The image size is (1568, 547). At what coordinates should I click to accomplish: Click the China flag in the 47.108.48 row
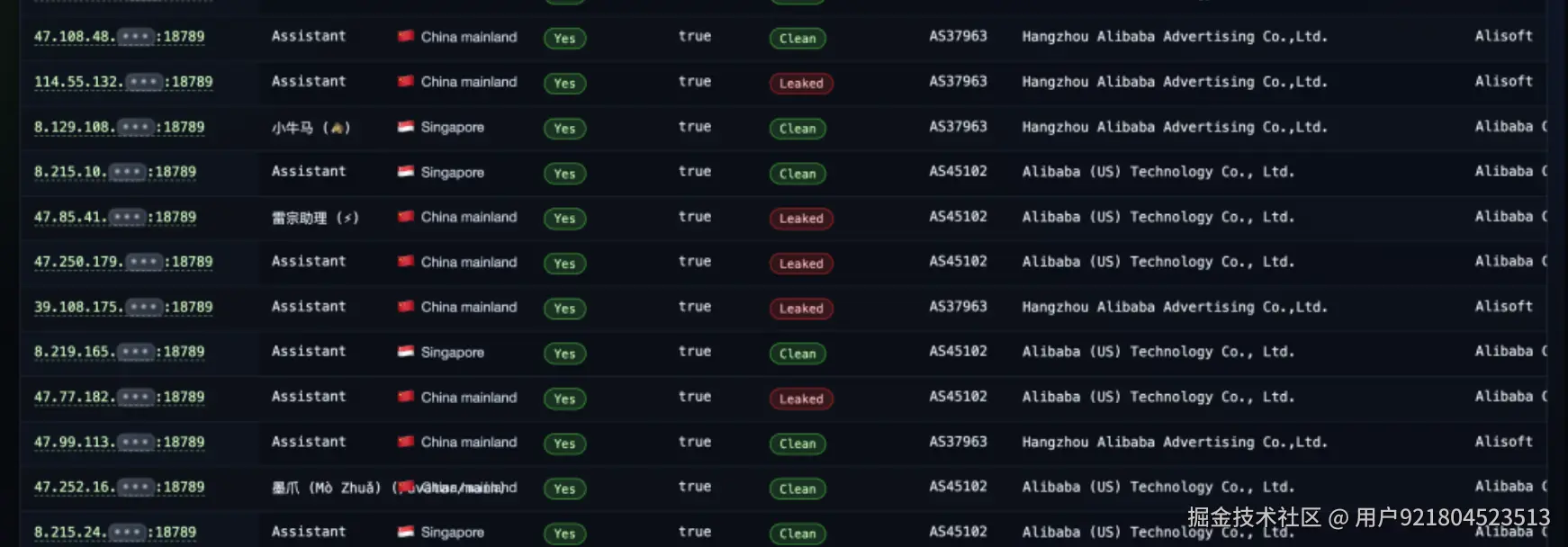(406, 36)
